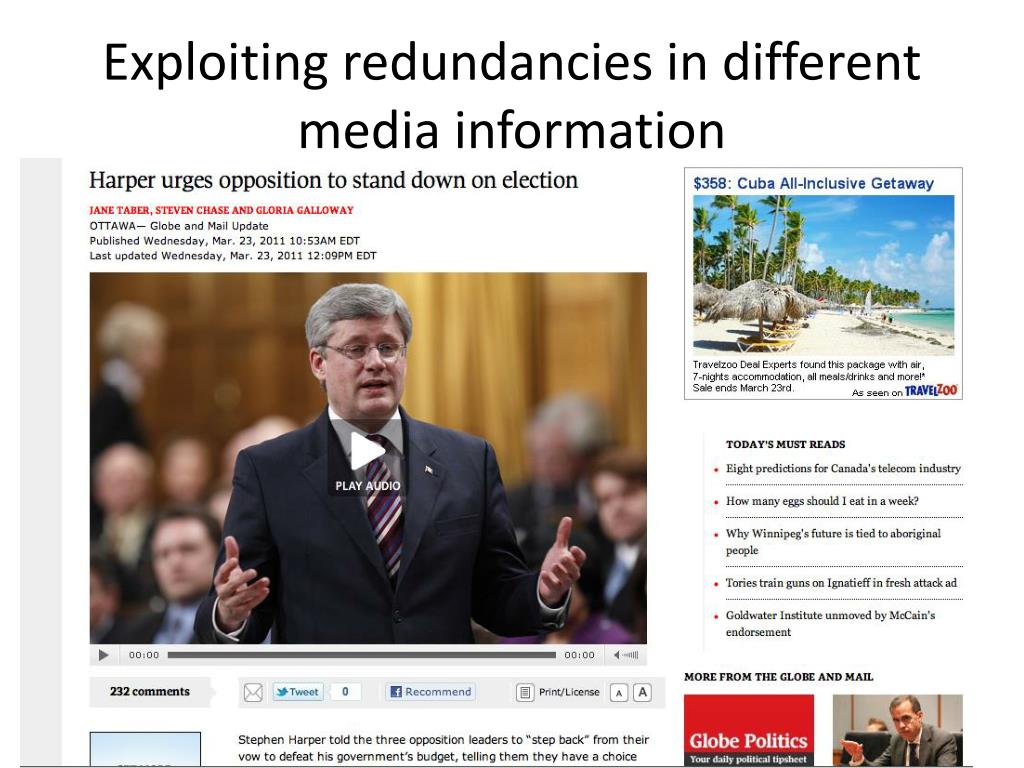The height and width of the screenshot is (768, 1024).
Task: Click the Harper photo in the article
Action: point(368,458)
